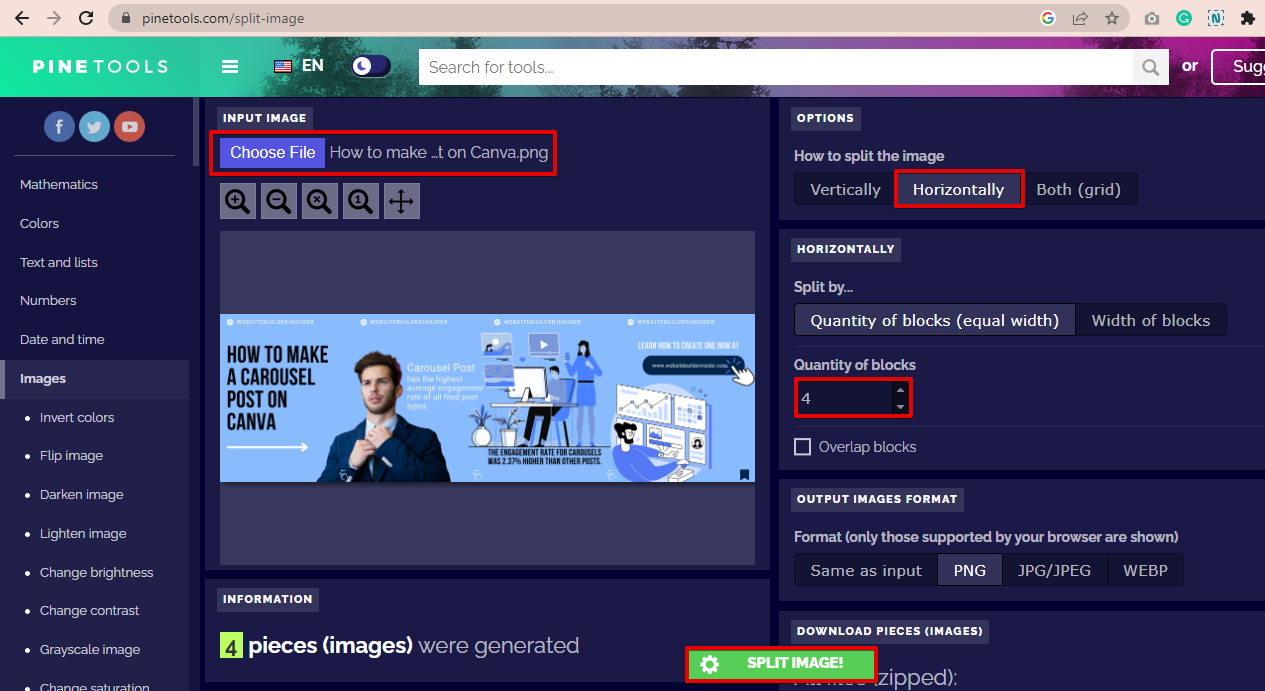Open PineTools YouTube channel
Screen dimensions: 1265x691
click(x=129, y=126)
